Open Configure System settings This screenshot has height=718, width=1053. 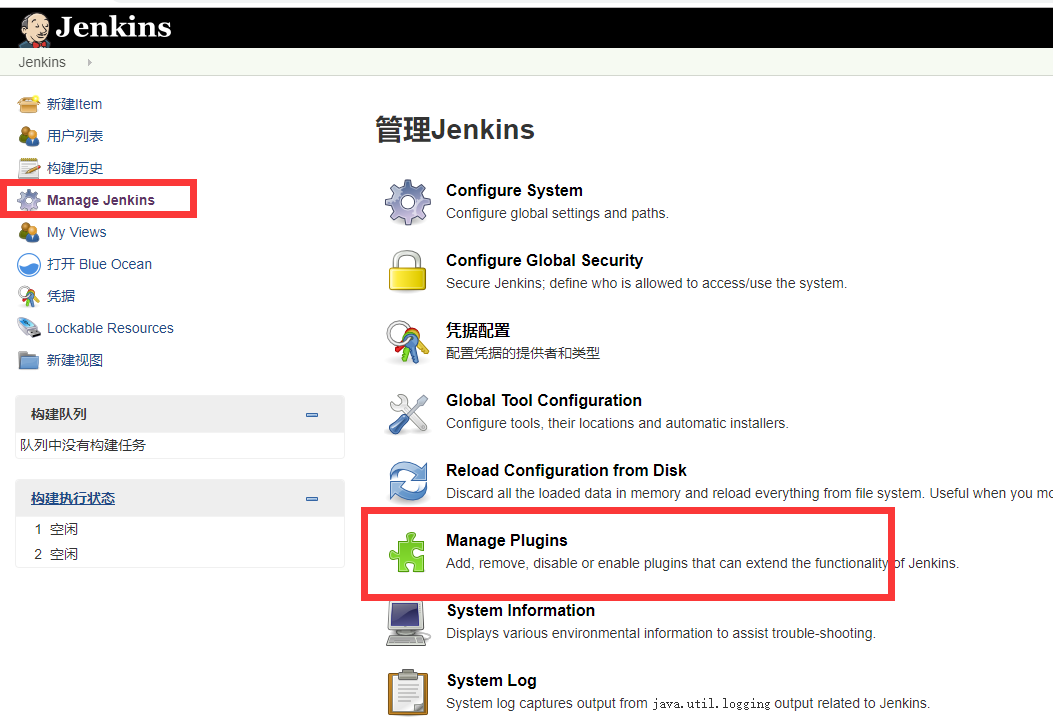[514, 190]
